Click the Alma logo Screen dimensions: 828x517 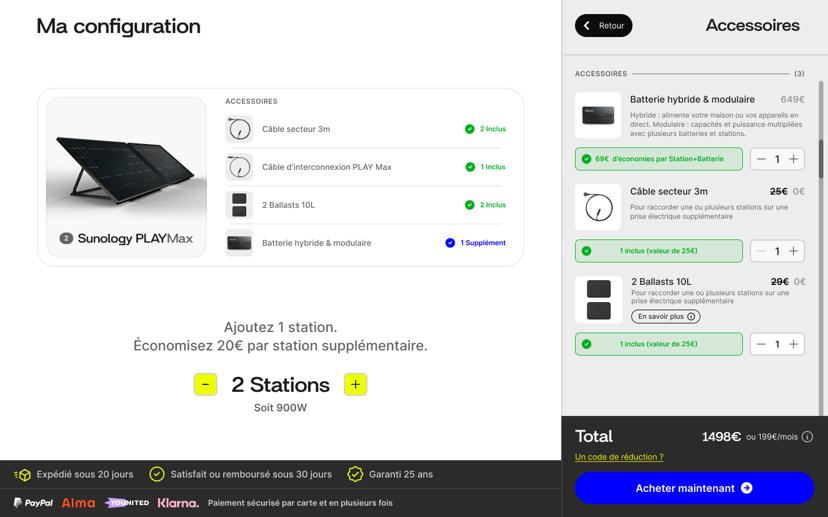coord(78,503)
